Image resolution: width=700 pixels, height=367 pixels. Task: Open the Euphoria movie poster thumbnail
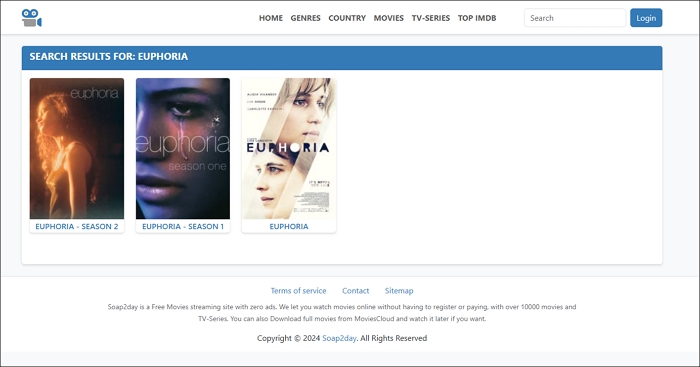(289, 148)
